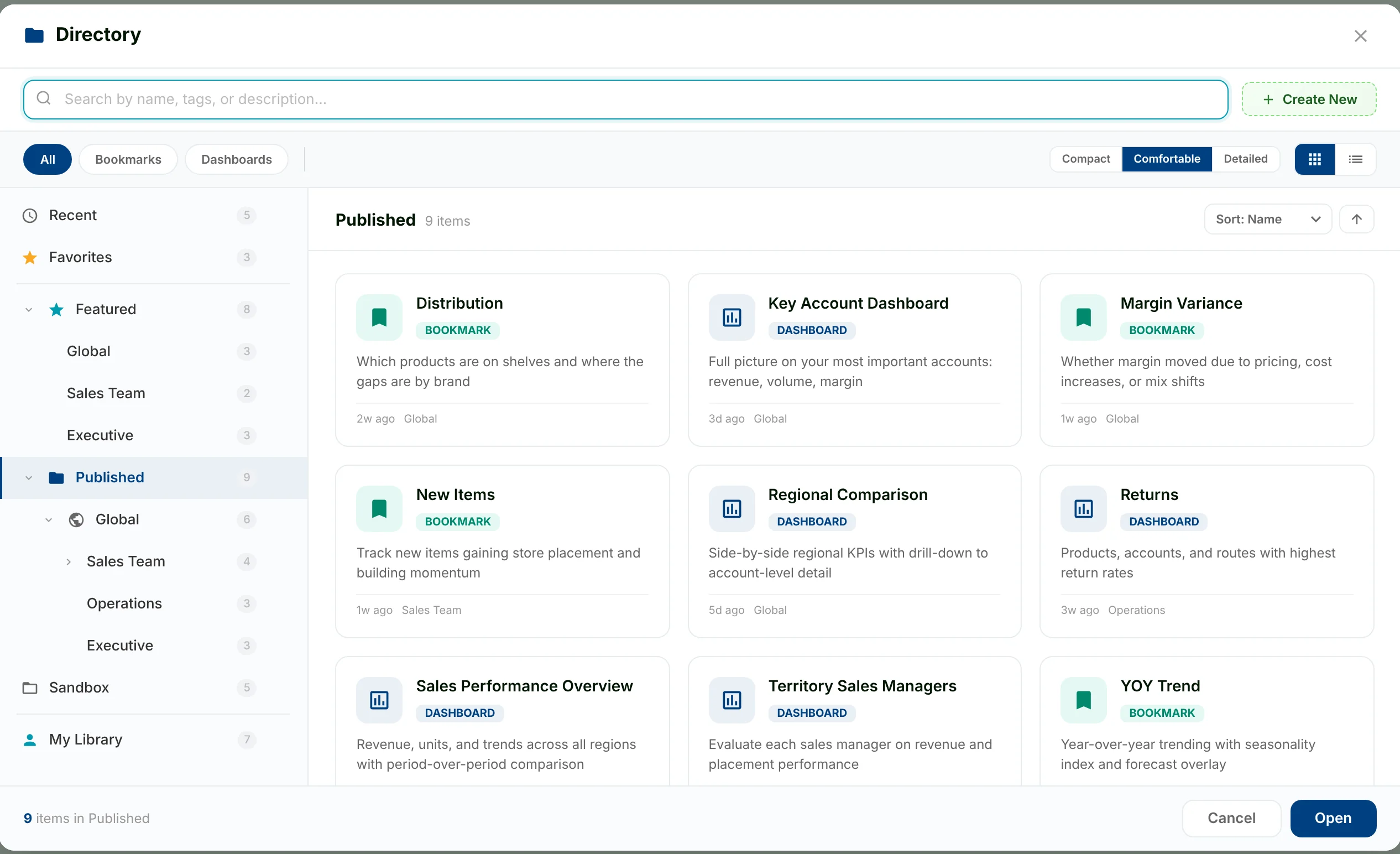Select Executive under Published Global

click(x=153, y=645)
